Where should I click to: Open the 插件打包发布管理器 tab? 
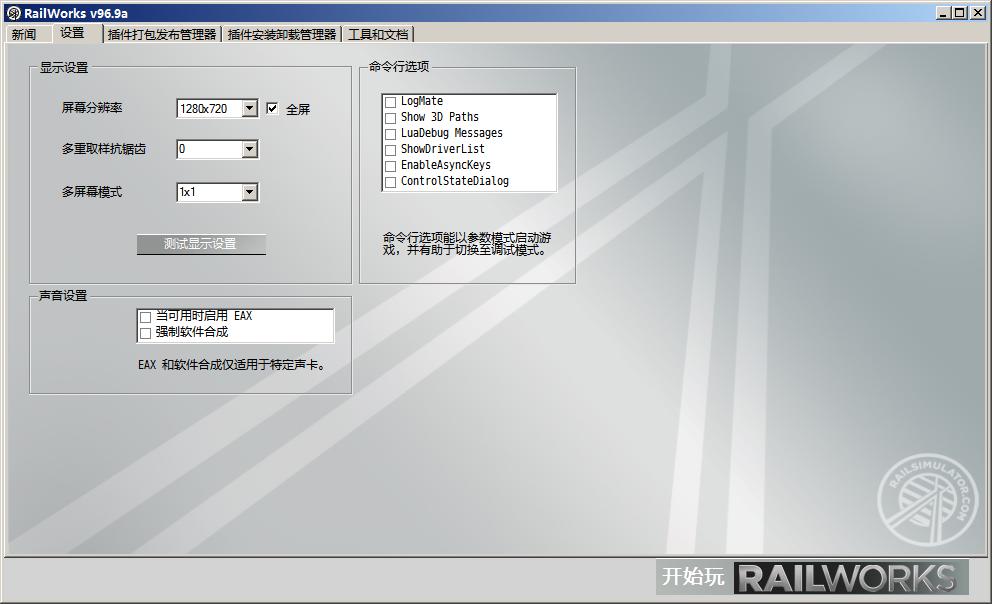[162, 34]
